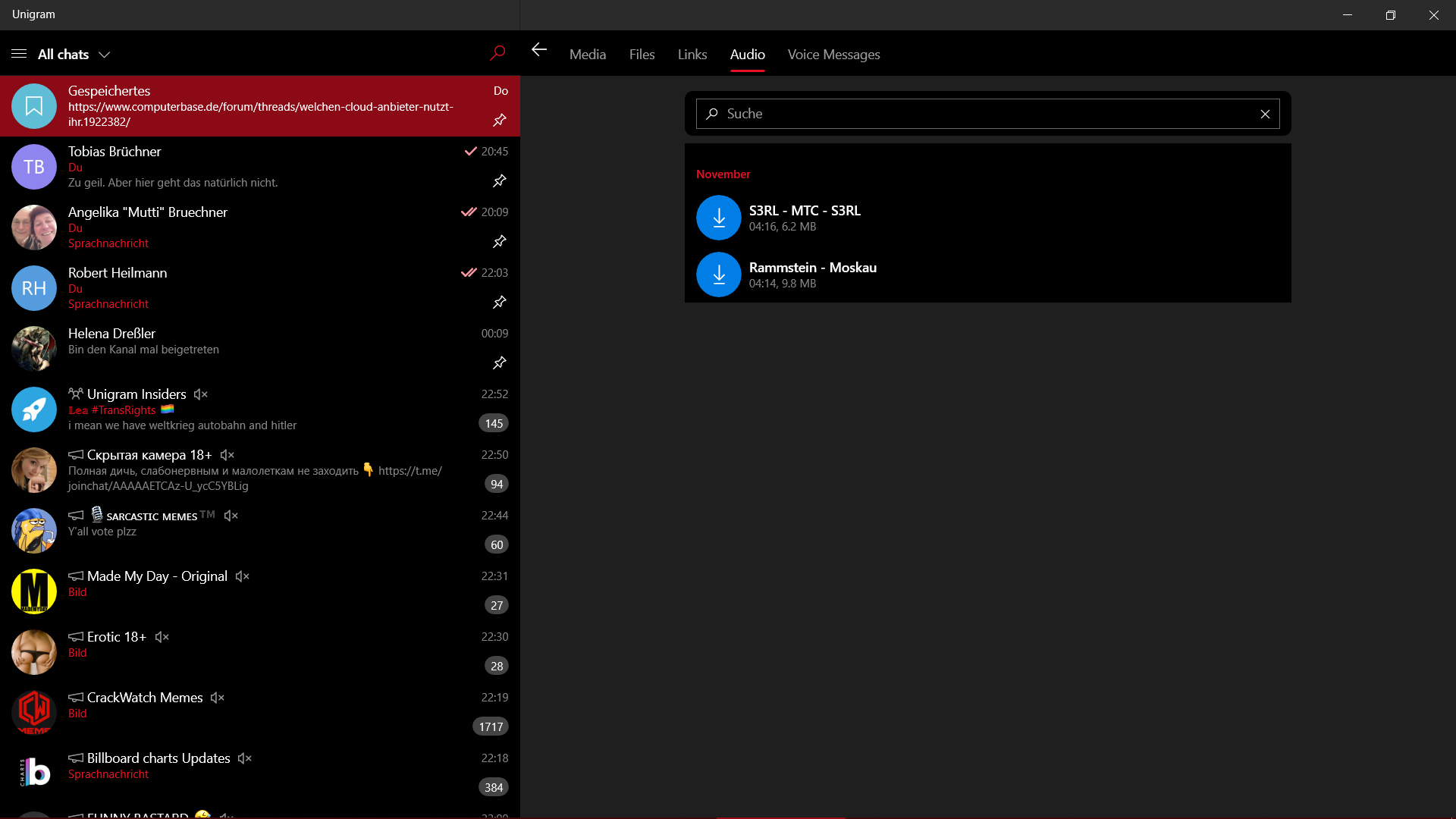Click the Made My Day yellow avatar
Viewport: 1456px width, 819px height.
tap(34, 591)
